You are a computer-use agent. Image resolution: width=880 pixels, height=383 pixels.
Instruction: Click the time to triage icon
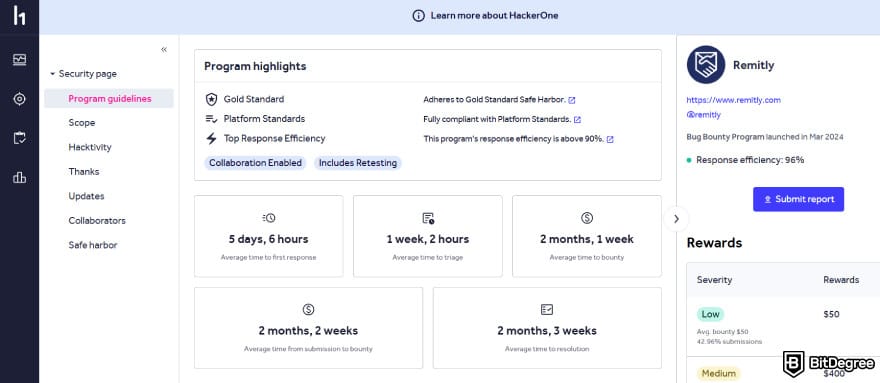[428, 218]
